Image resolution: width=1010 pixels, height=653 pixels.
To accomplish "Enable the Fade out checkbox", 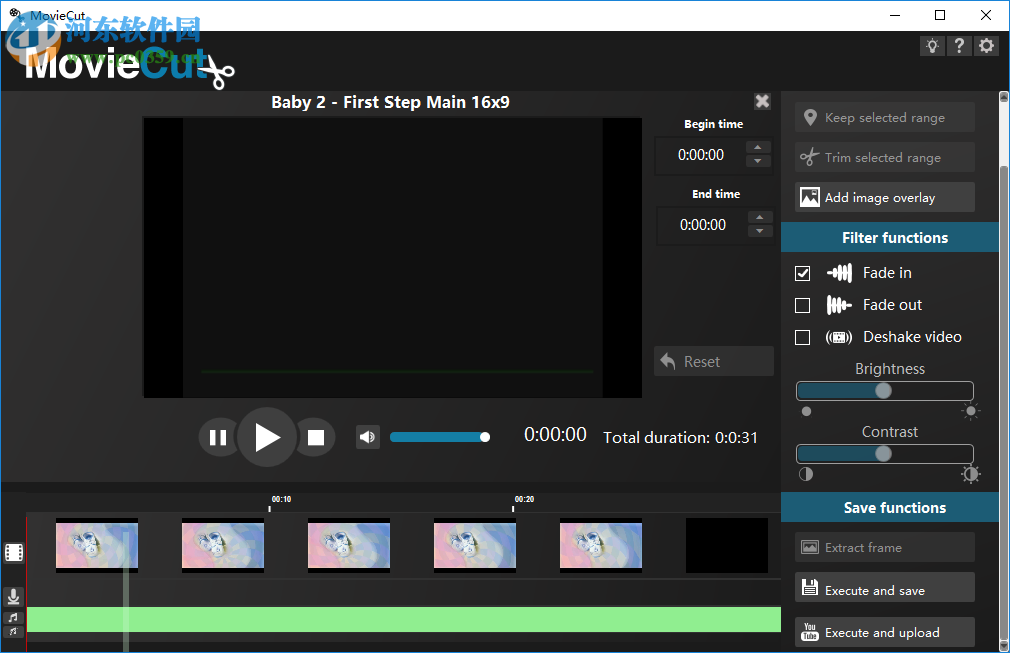I will (803, 305).
